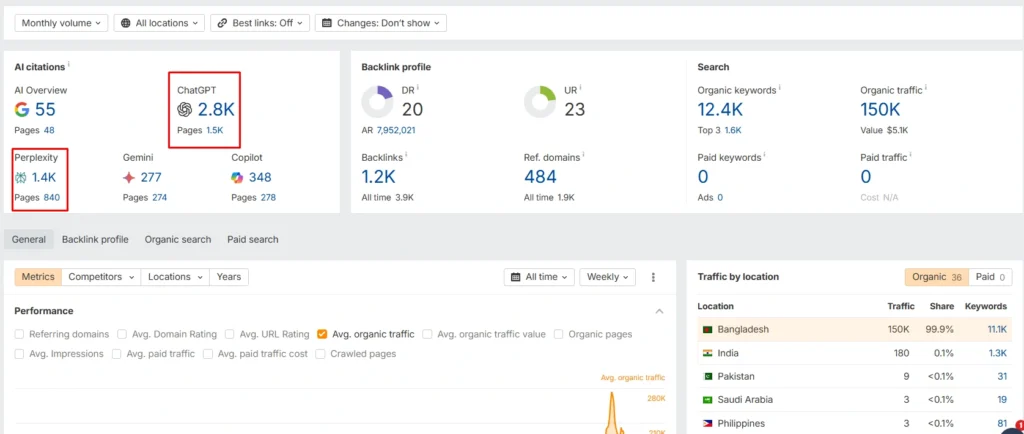Switch traffic by location to Paid
Screen dimensions: 1024x434
tap(990, 277)
